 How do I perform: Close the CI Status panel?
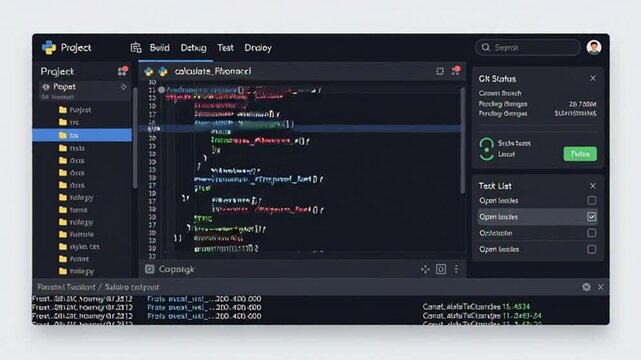click(593, 78)
